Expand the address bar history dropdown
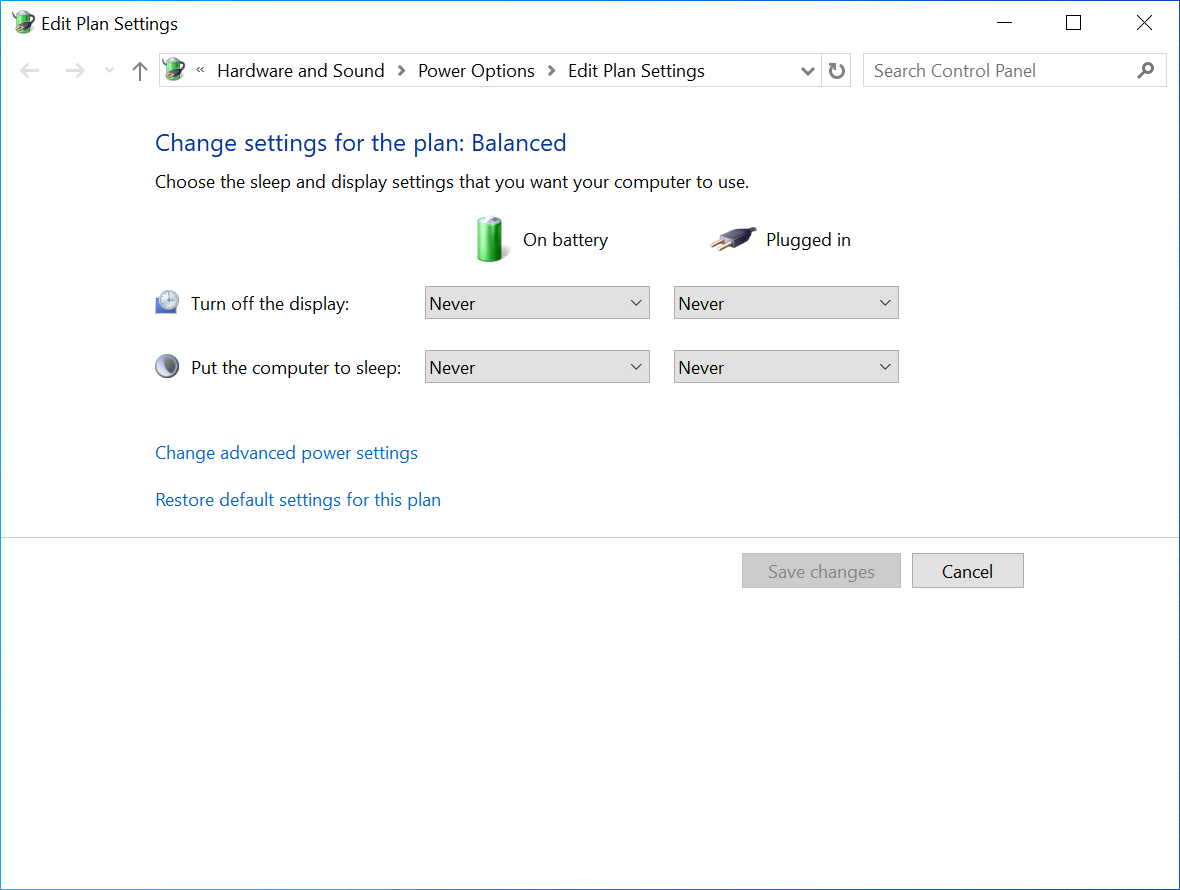Viewport: 1180px width, 890px height. (808, 71)
